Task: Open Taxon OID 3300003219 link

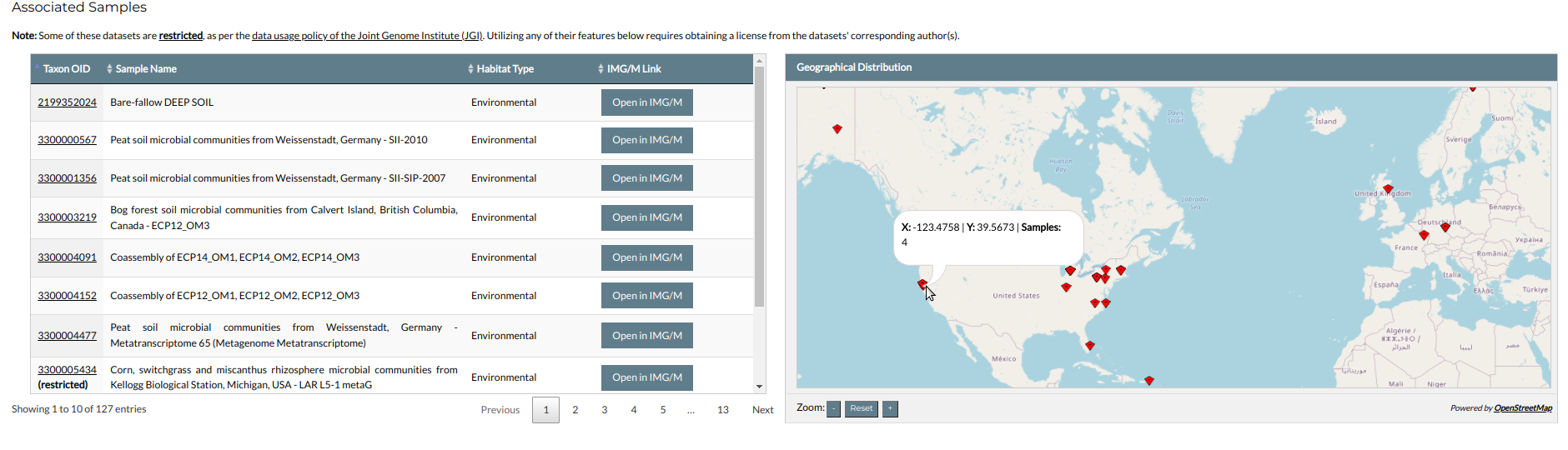Action: click(67, 217)
